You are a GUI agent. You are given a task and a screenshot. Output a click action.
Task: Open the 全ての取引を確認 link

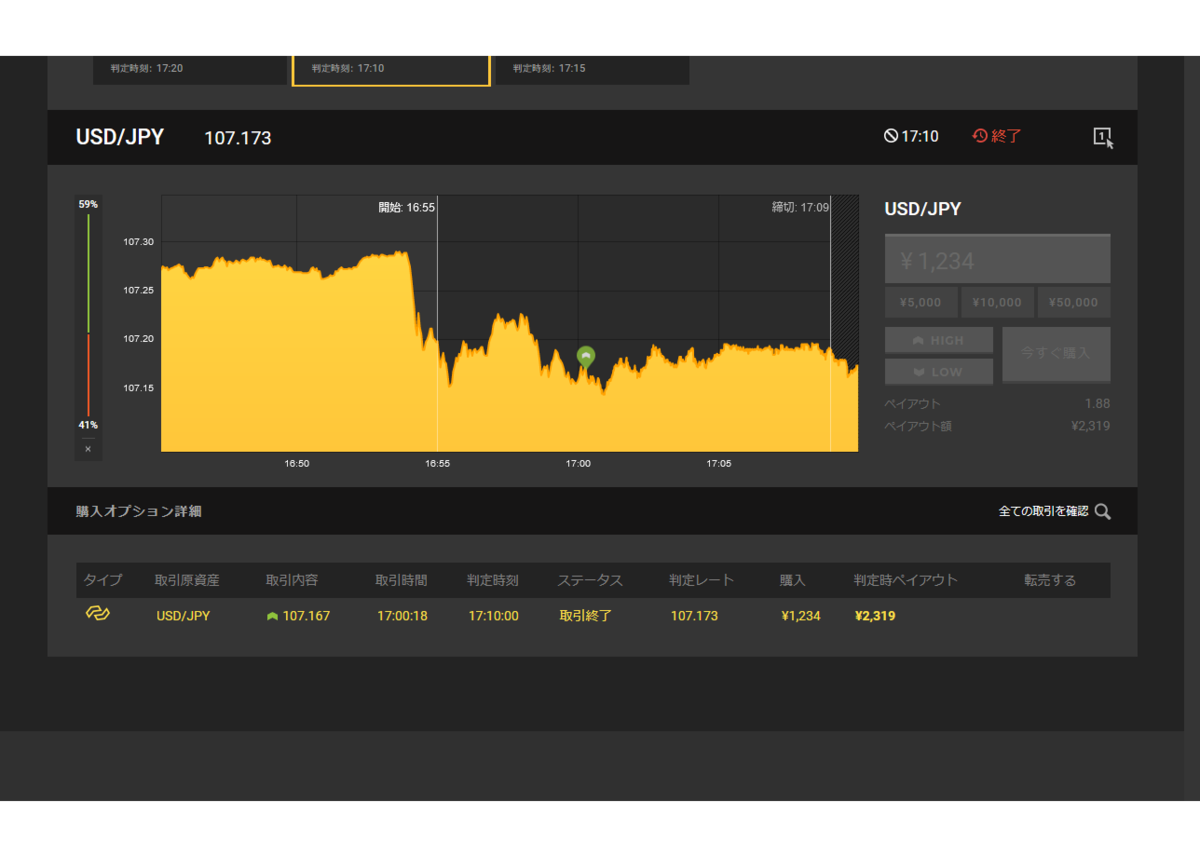tap(1043, 511)
